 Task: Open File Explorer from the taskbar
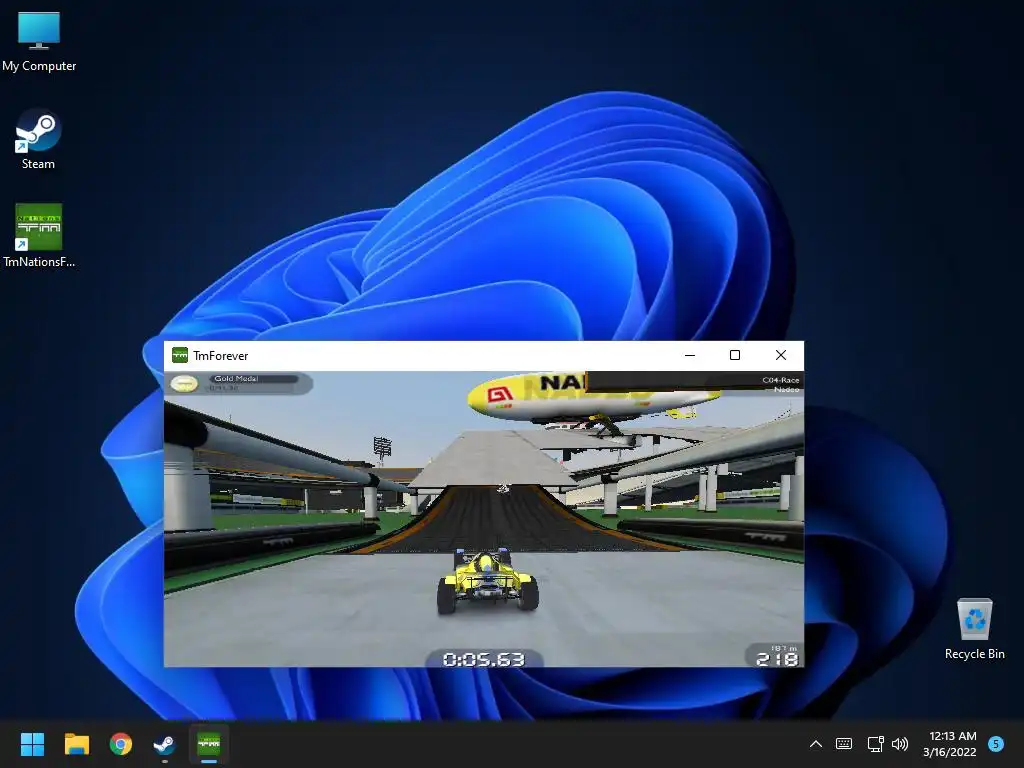(76, 744)
